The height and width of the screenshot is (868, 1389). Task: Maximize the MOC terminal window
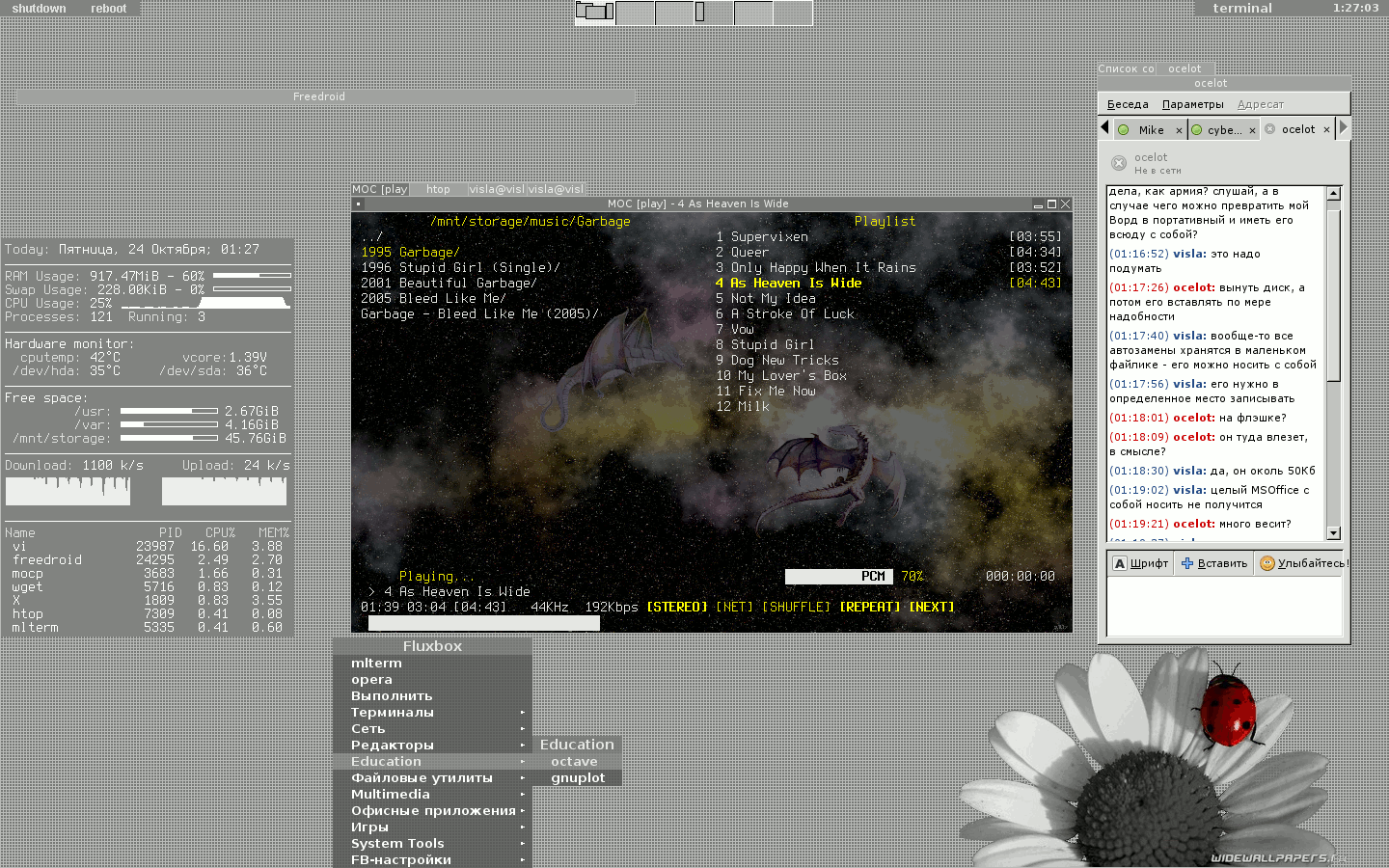coord(1051,204)
